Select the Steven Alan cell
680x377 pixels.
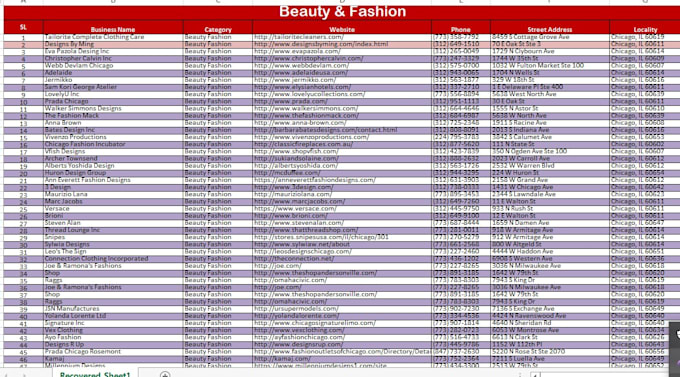point(113,223)
